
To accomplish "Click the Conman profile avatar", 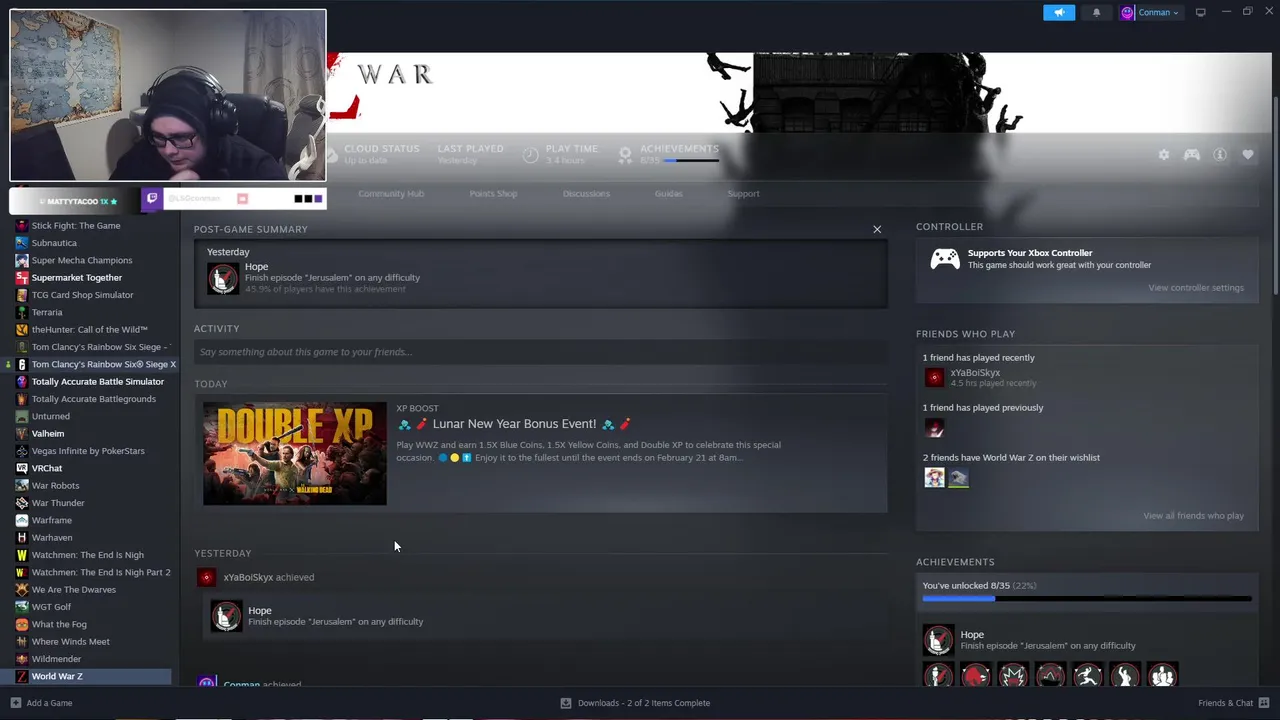I will point(1127,13).
